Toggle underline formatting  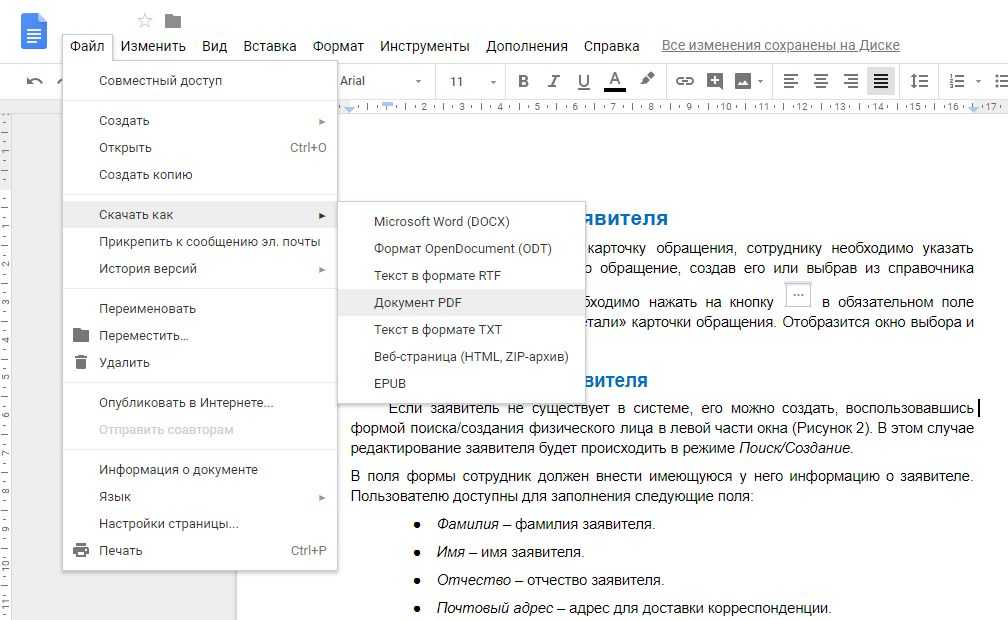point(582,81)
